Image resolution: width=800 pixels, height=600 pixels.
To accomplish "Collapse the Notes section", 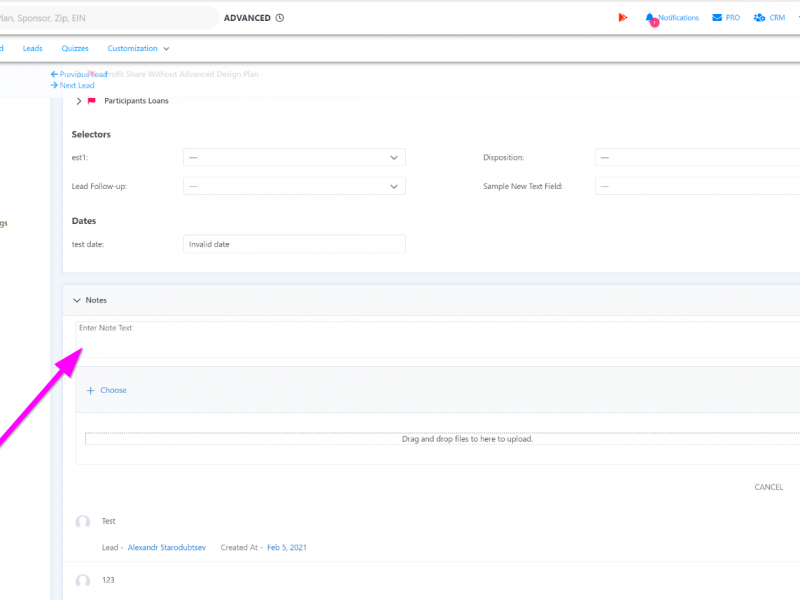I will [77, 300].
